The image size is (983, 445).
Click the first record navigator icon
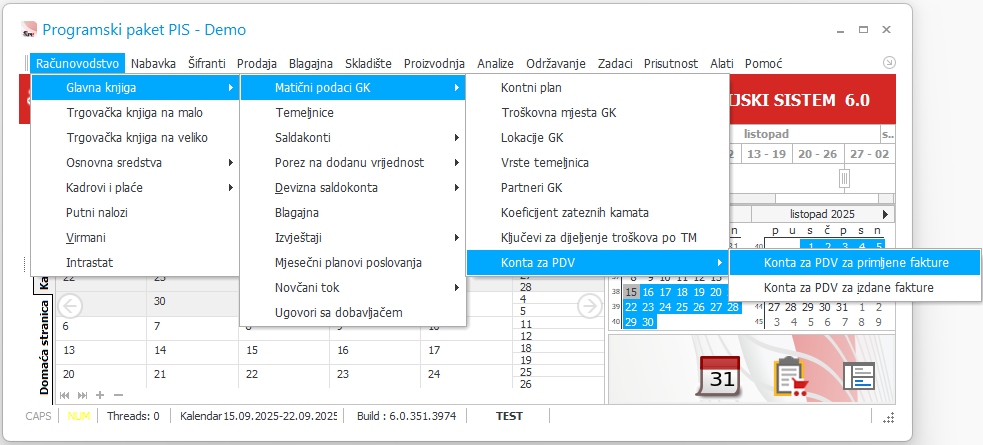pyautogui.click(x=64, y=395)
